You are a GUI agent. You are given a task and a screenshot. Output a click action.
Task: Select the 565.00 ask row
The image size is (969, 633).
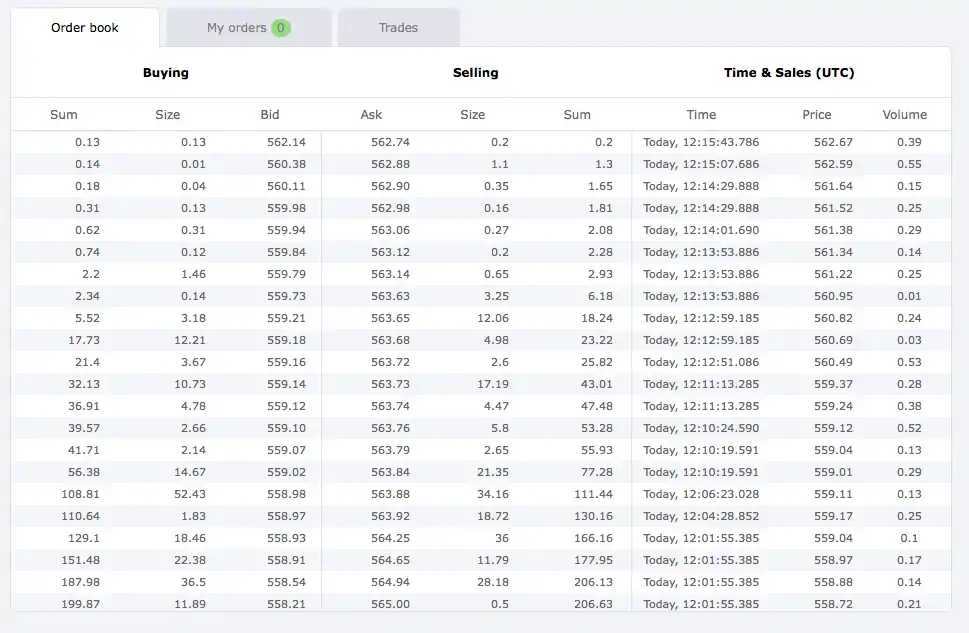390,604
